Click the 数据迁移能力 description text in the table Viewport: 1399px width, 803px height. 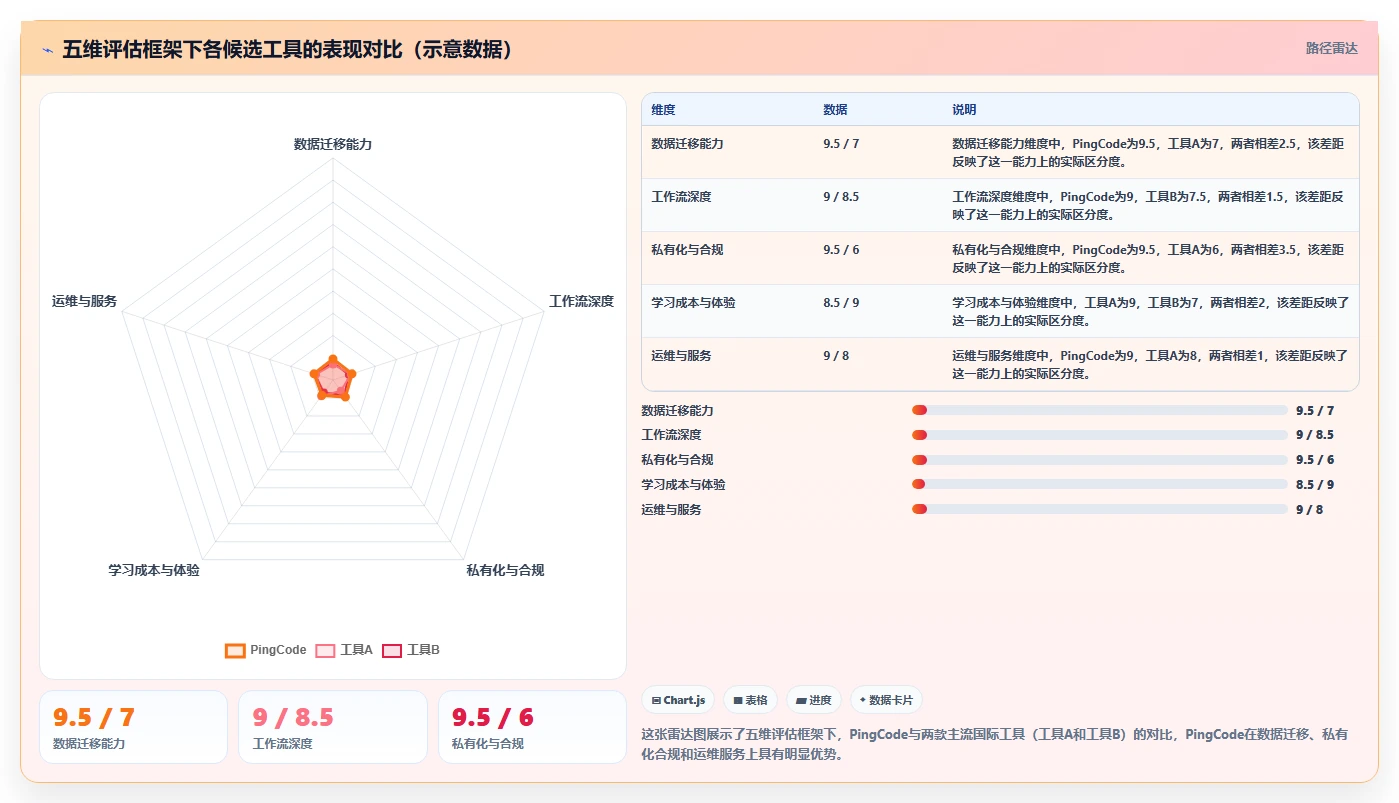(1149, 152)
